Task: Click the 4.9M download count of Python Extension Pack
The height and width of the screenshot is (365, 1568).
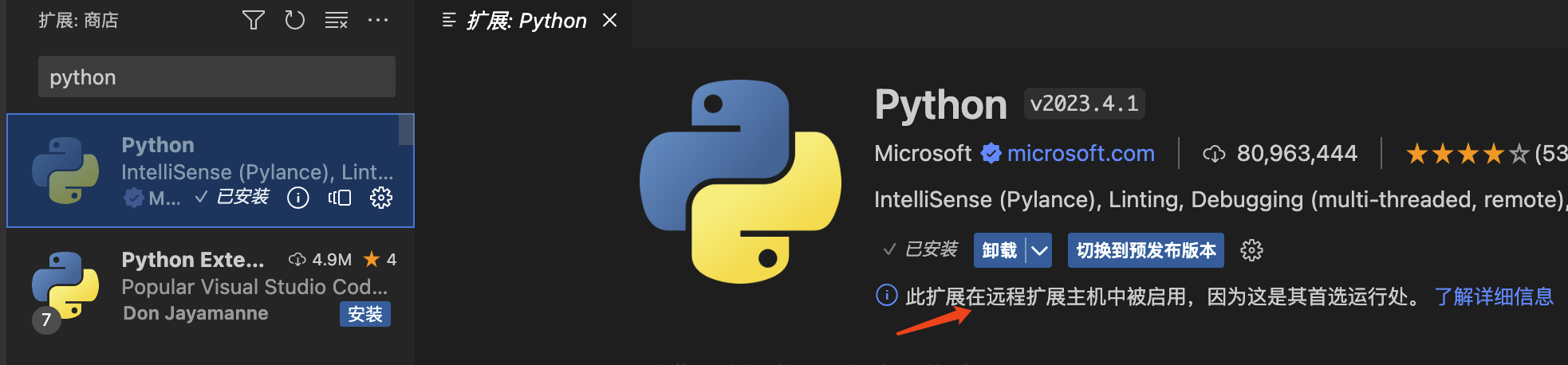Action: 321,259
